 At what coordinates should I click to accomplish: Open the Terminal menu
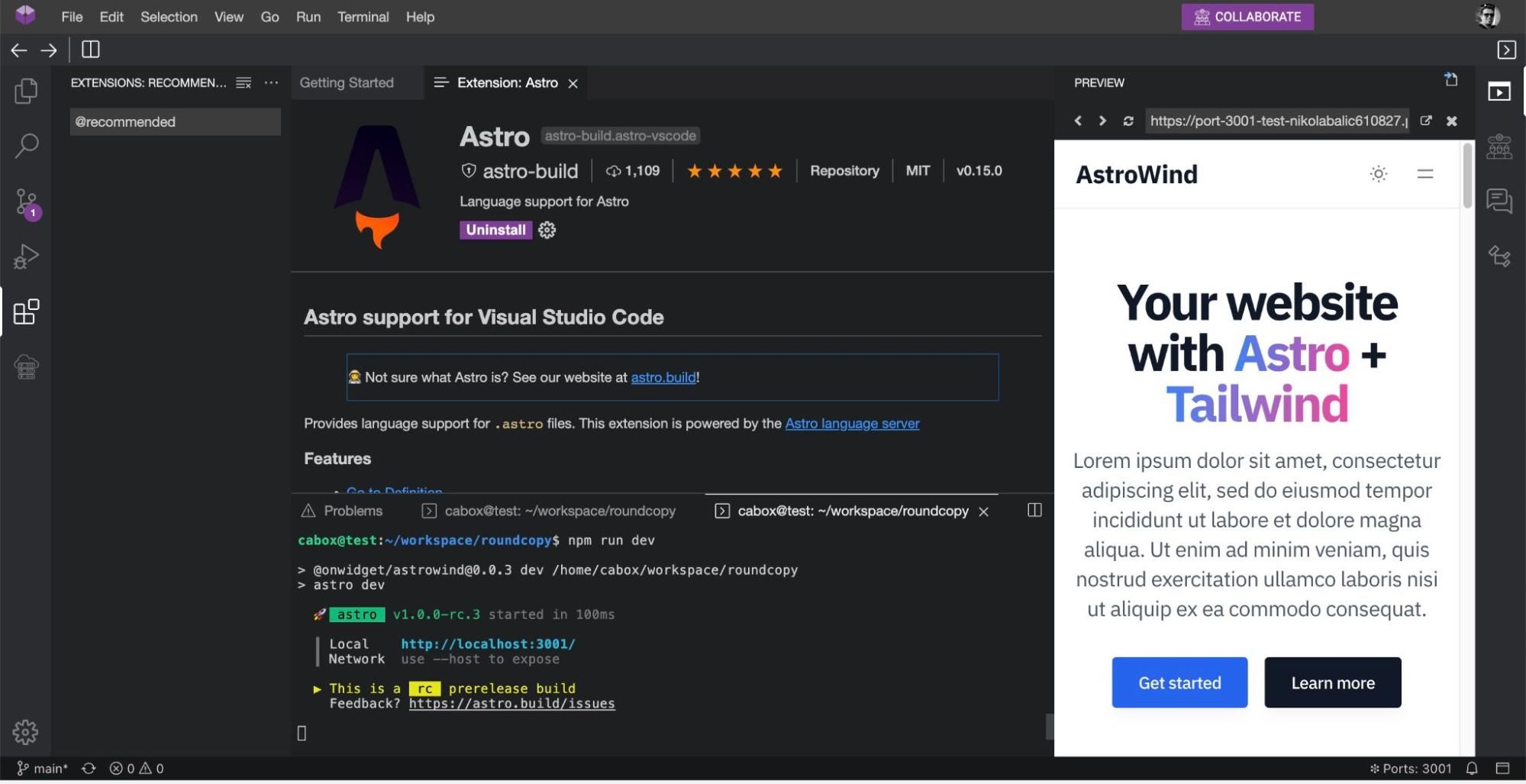(x=363, y=17)
